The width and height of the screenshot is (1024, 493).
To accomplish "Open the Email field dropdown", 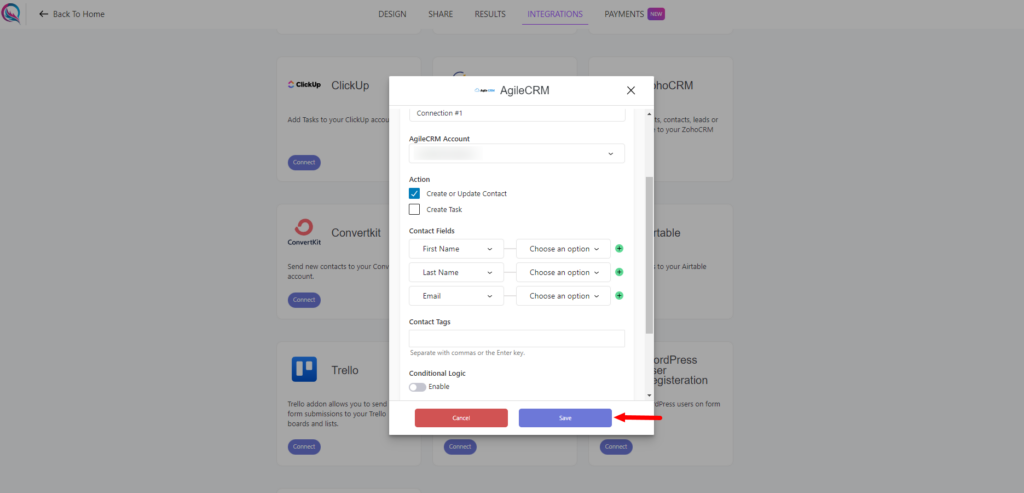I will click(x=456, y=296).
